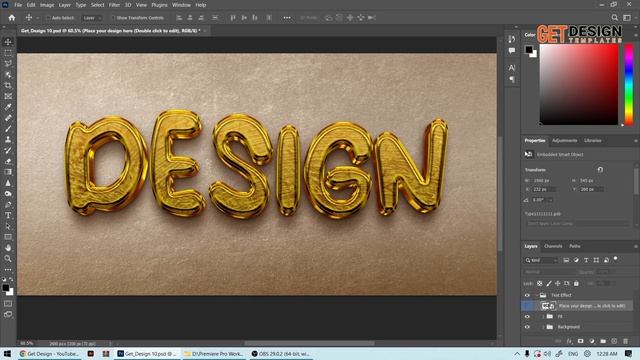This screenshot has height=360, width=640.
Task: Select the Eraser tool
Action: tap(8, 161)
